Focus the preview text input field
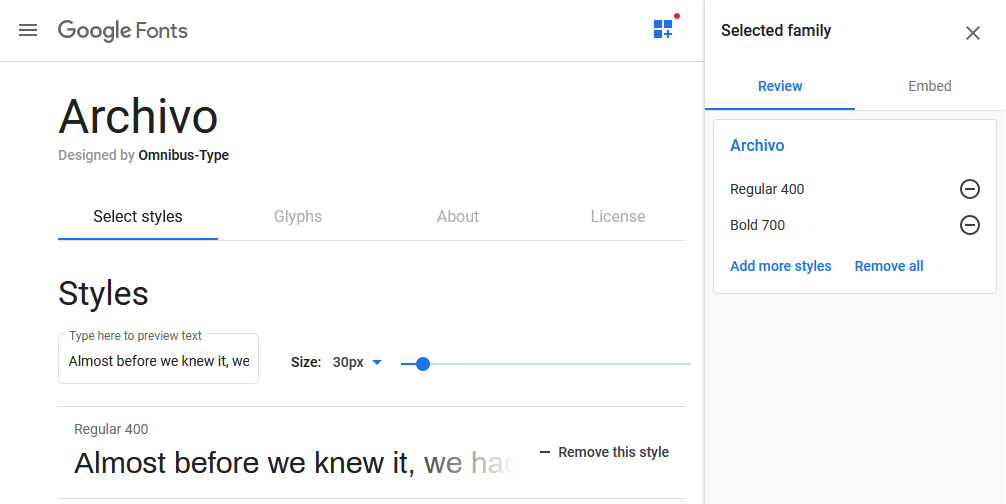1006x504 pixels. coord(158,358)
